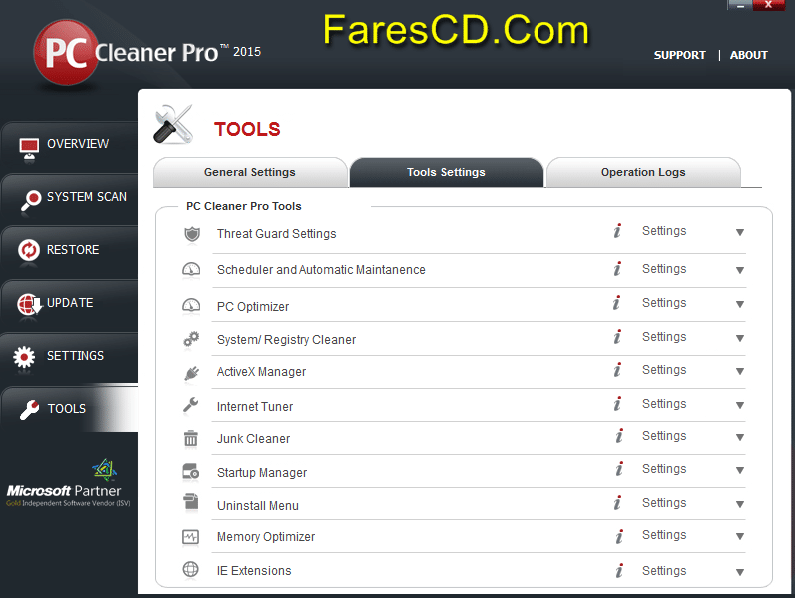Expand IE Extensions settings arrow
Viewport: 795px width, 598px height.
(740, 572)
